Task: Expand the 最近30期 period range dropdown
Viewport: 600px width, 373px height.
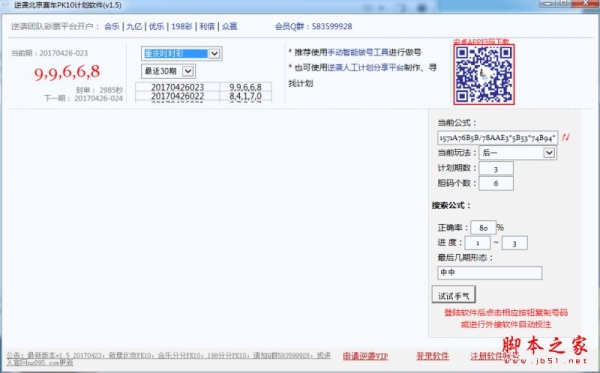Action: (x=188, y=71)
